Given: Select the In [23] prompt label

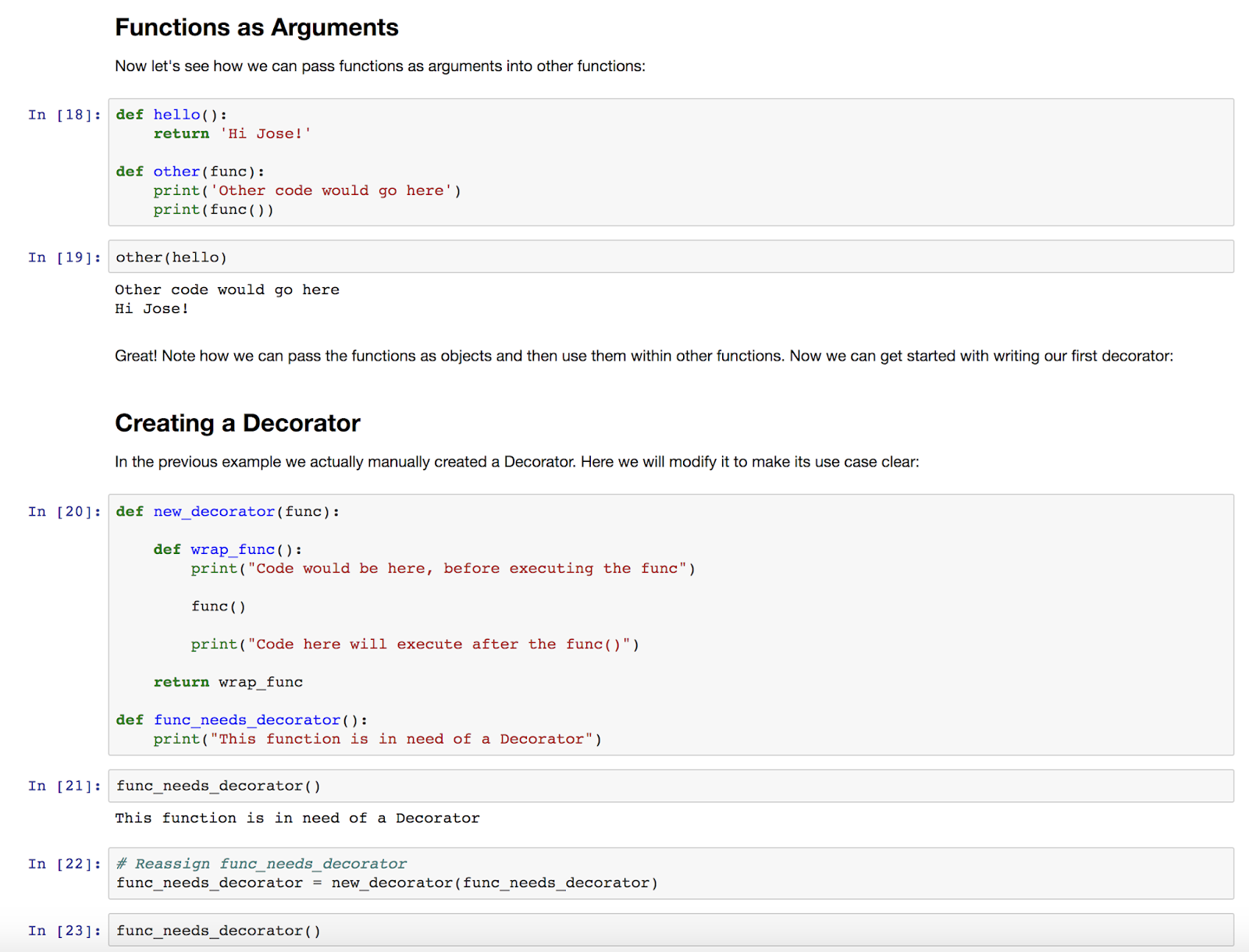Looking at the screenshot, I should tap(64, 930).
